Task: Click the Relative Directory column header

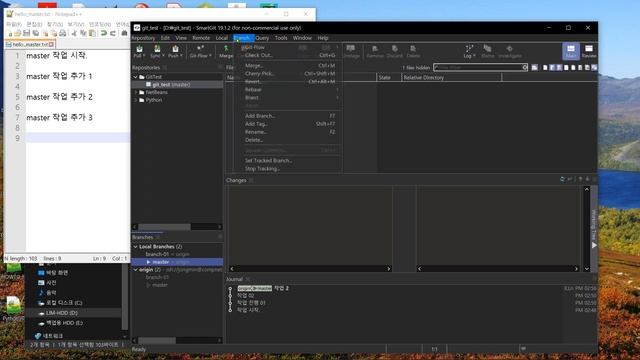Action: [x=451, y=78]
